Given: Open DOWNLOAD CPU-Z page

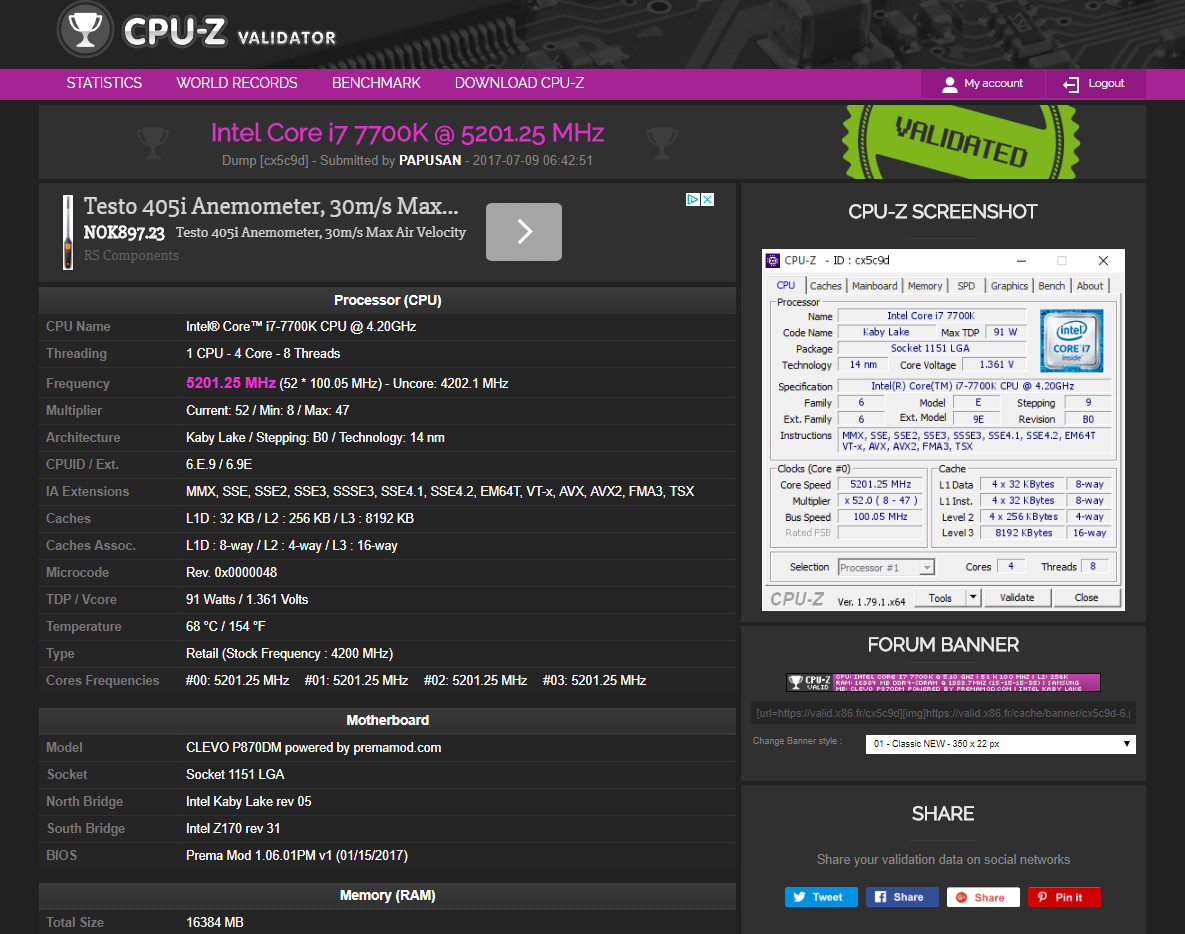Looking at the screenshot, I should coord(519,83).
